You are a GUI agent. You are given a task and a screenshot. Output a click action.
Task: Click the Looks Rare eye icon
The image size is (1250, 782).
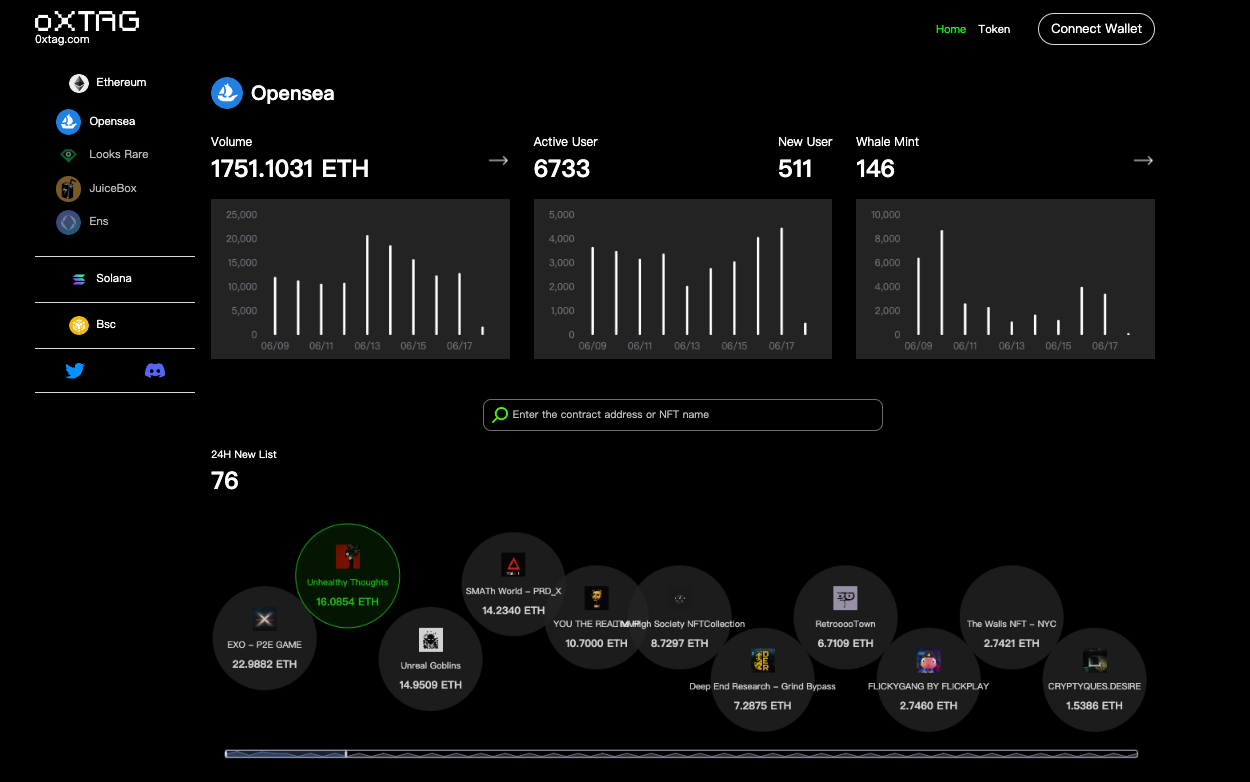68,155
